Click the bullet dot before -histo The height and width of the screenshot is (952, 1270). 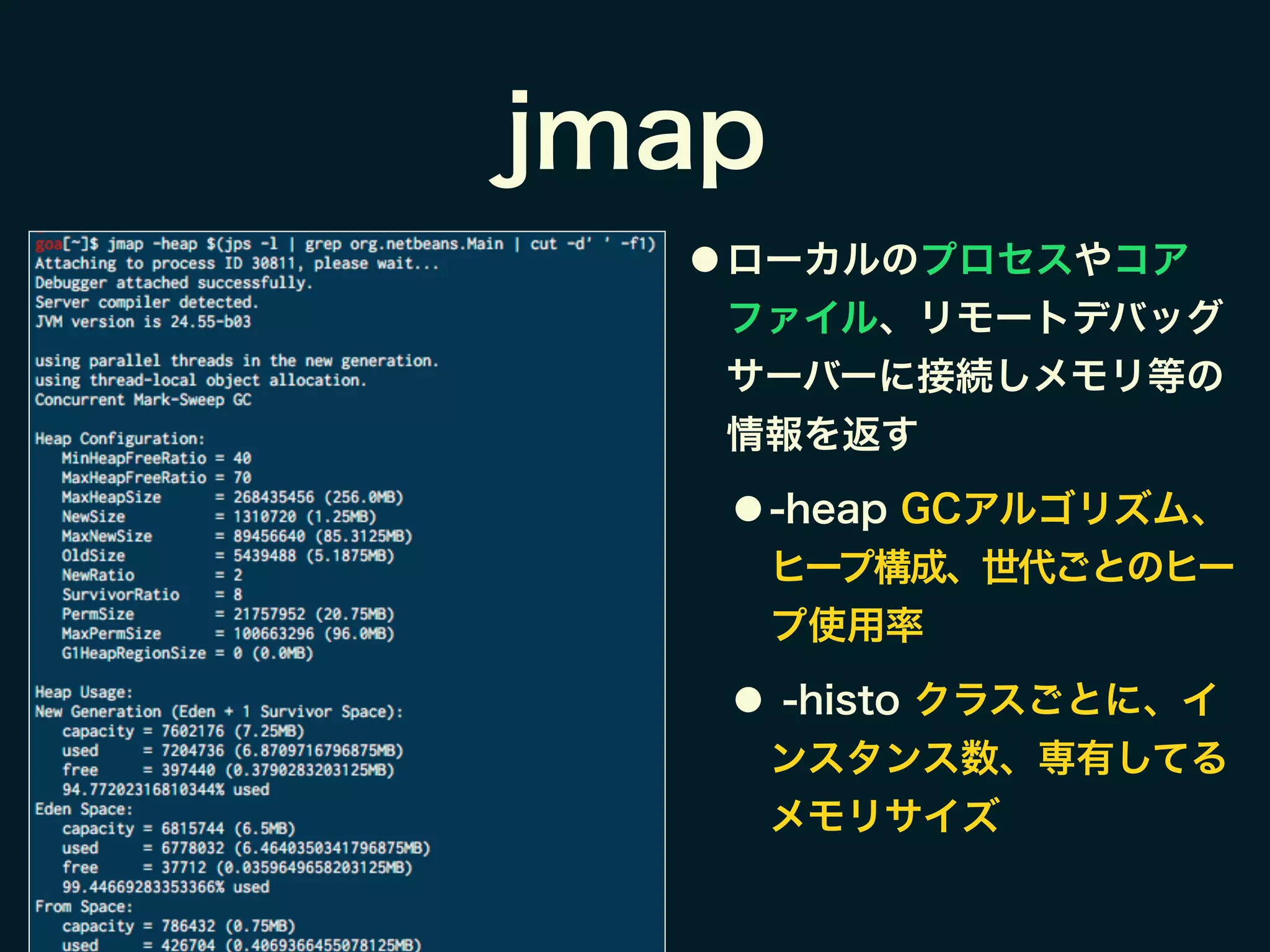click(x=748, y=700)
